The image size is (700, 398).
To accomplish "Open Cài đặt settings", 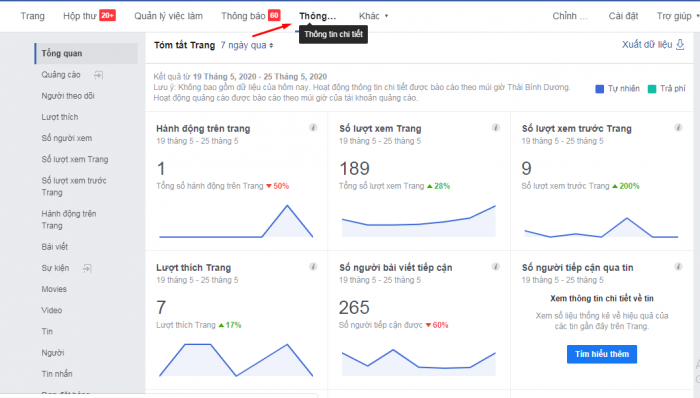I will coord(623,16).
